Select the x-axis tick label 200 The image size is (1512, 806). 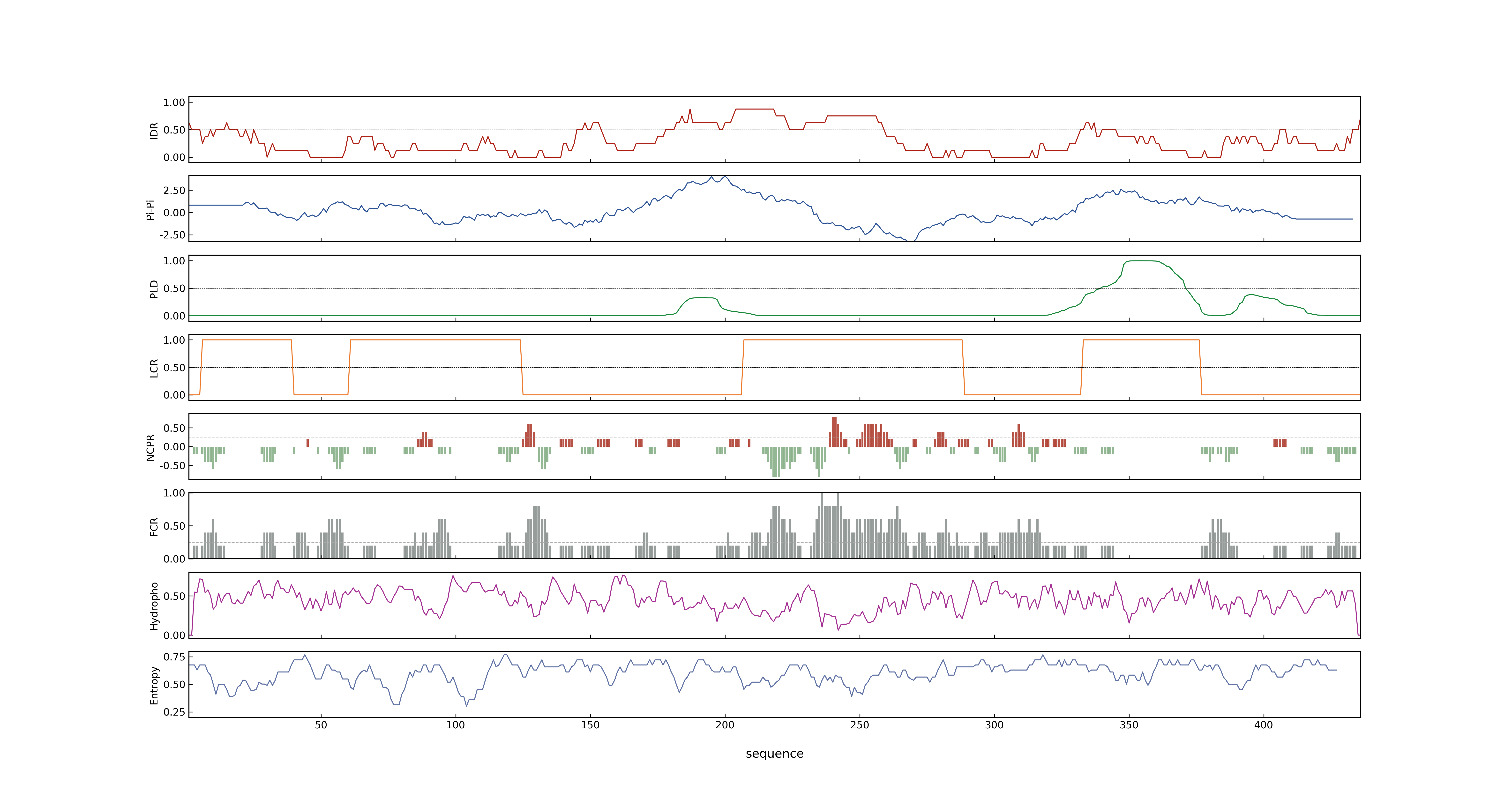[x=725, y=725]
